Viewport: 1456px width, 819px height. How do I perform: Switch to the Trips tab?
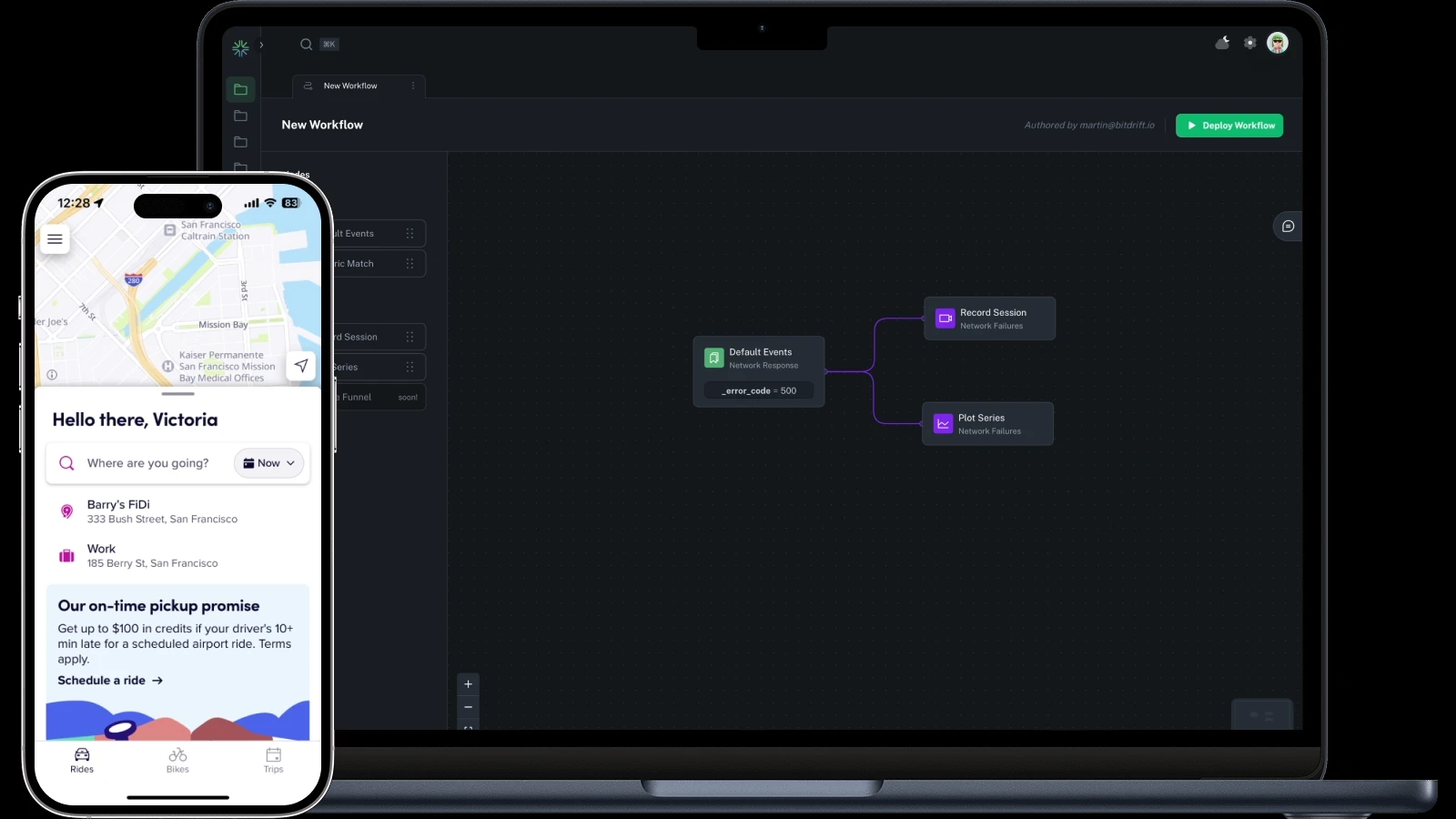click(273, 761)
